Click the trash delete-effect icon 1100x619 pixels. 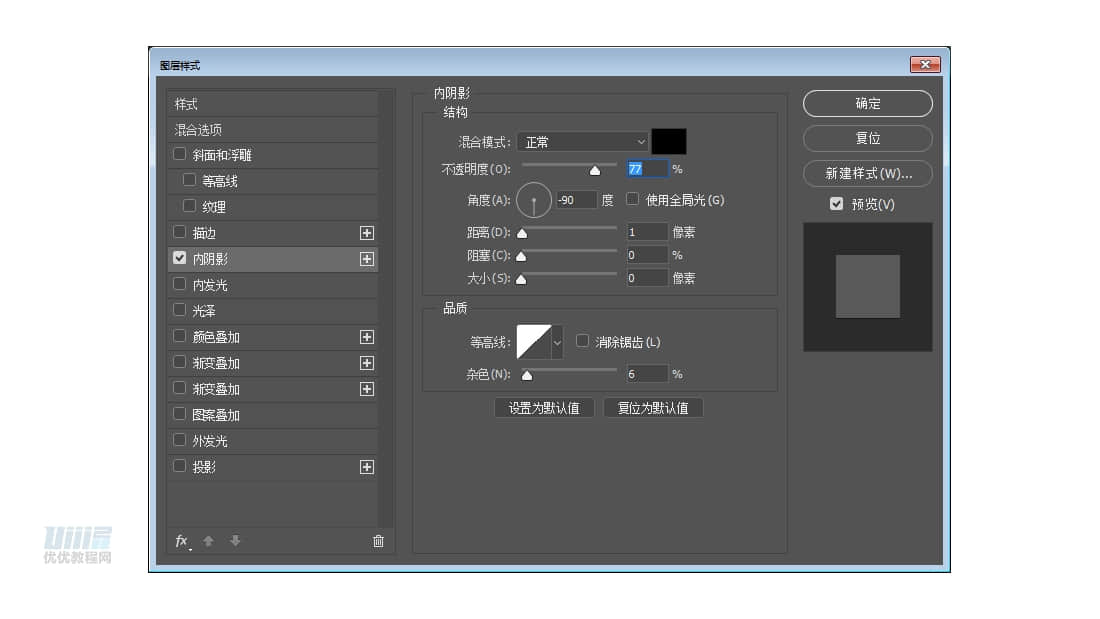378,541
